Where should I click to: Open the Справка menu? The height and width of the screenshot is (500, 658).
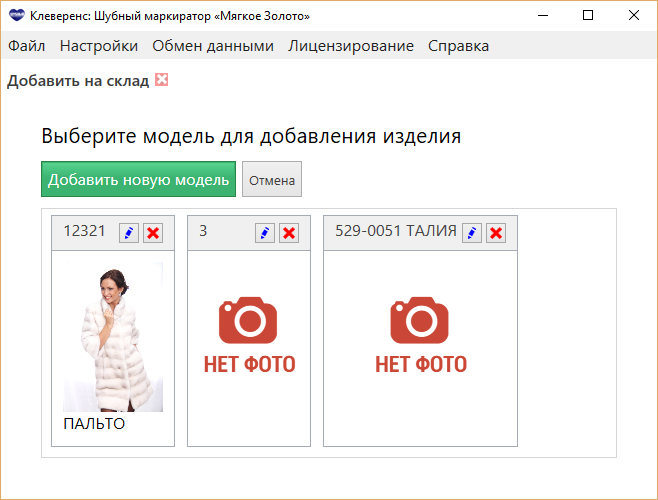coord(458,46)
